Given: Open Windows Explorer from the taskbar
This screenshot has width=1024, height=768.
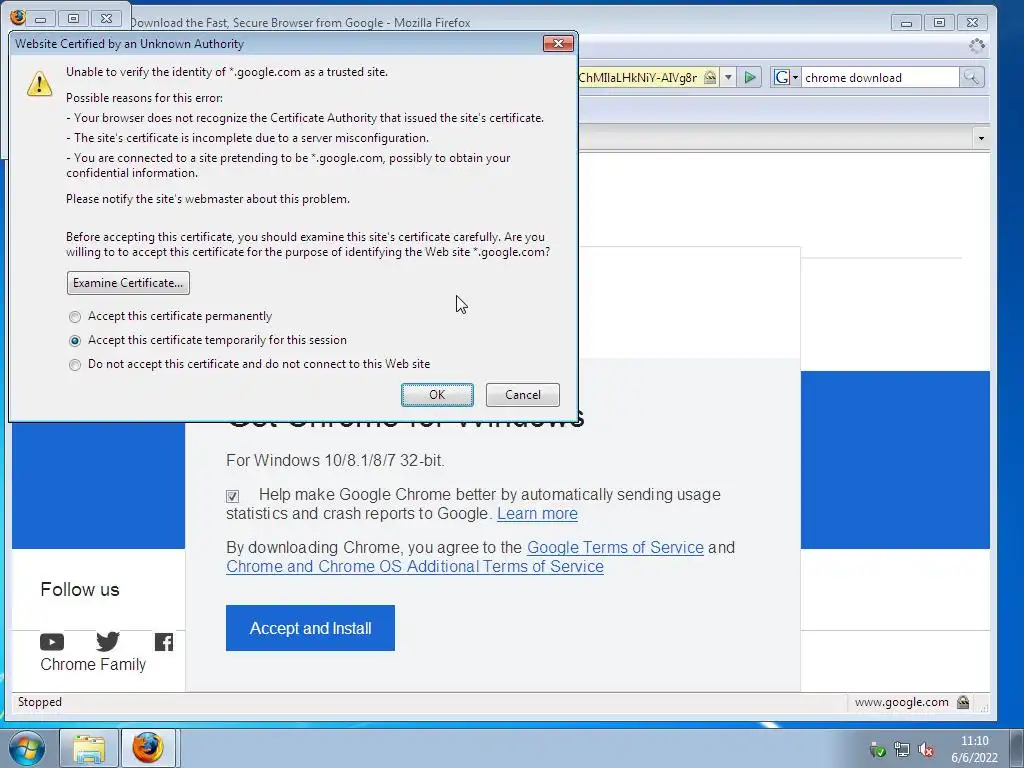Looking at the screenshot, I should point(89,748).
